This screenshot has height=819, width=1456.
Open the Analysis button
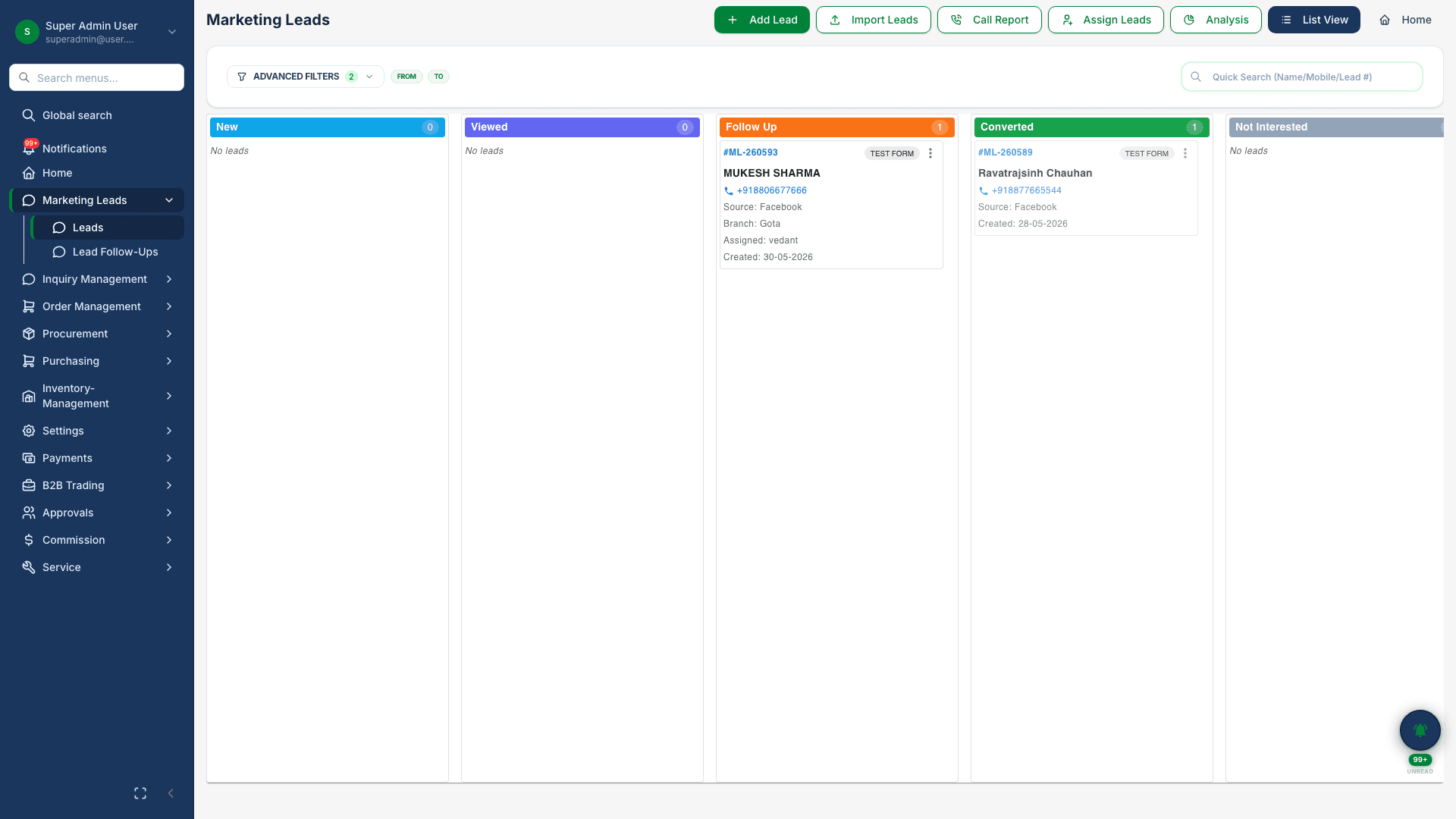tap(1216, 20)
